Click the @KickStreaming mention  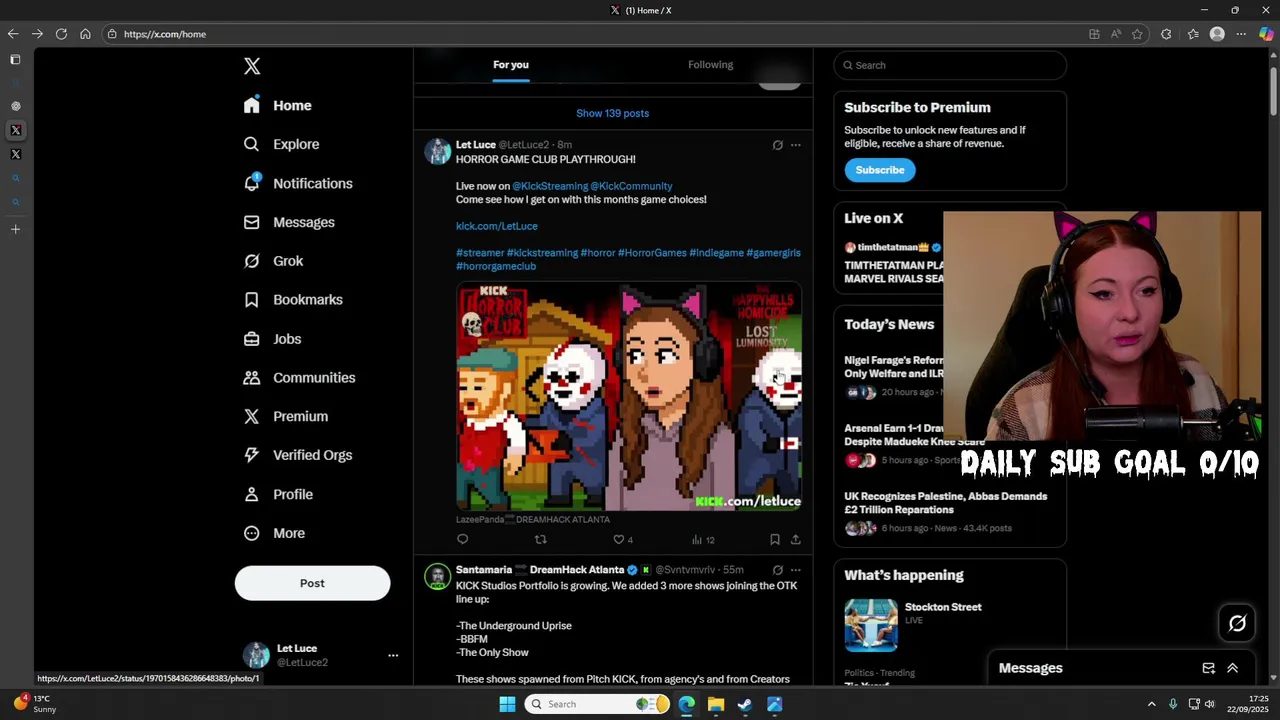pos(550,186)
